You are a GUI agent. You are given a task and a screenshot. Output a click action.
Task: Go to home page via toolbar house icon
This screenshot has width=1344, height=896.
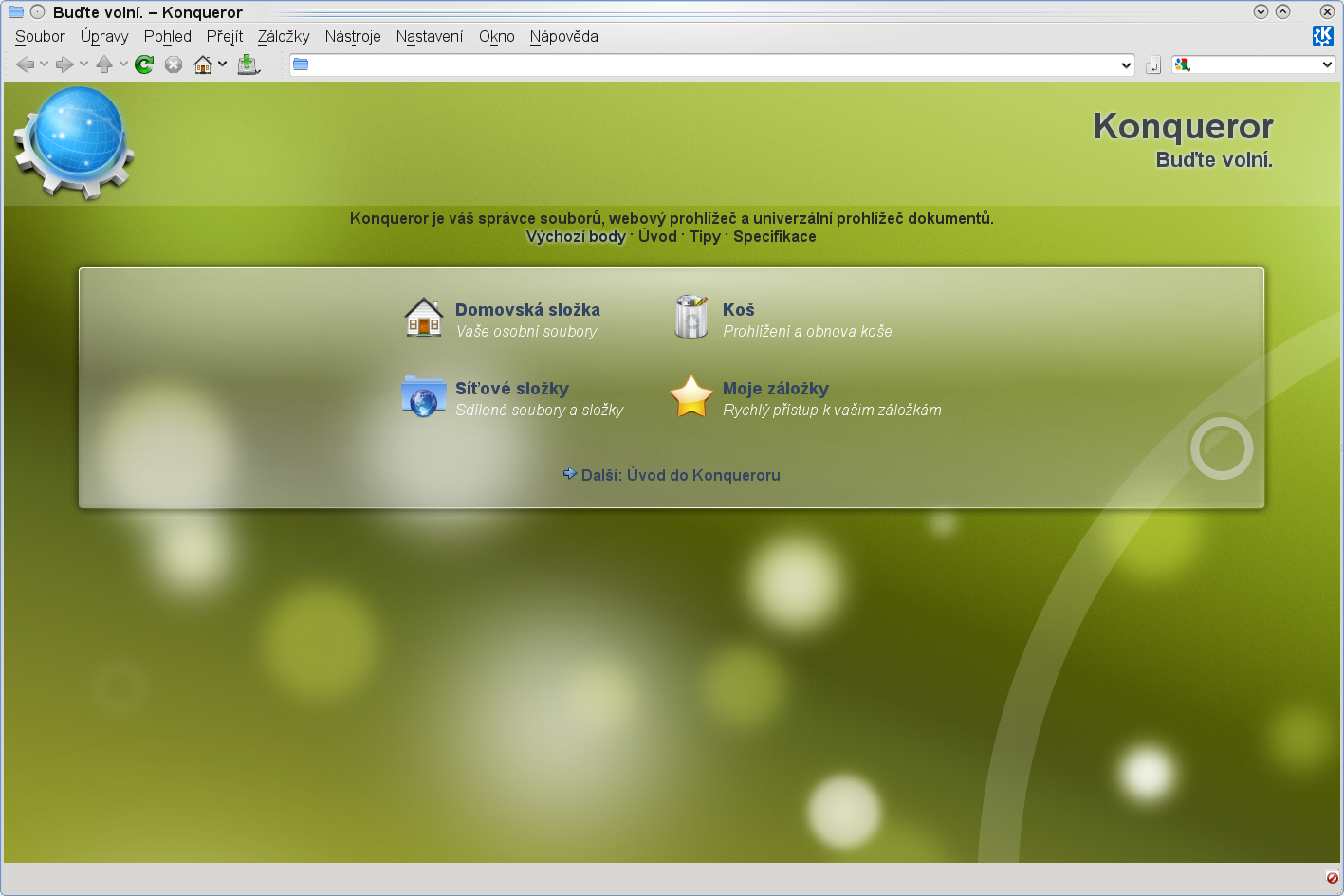(x=203, y=64)
